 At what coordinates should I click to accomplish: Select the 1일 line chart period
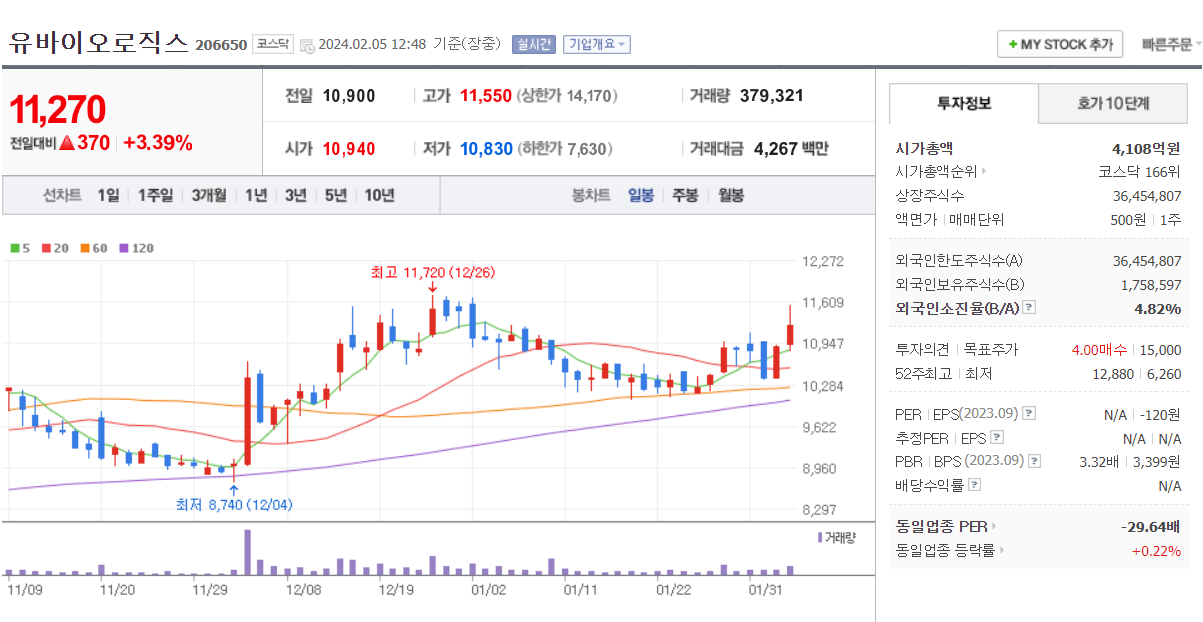108,195
